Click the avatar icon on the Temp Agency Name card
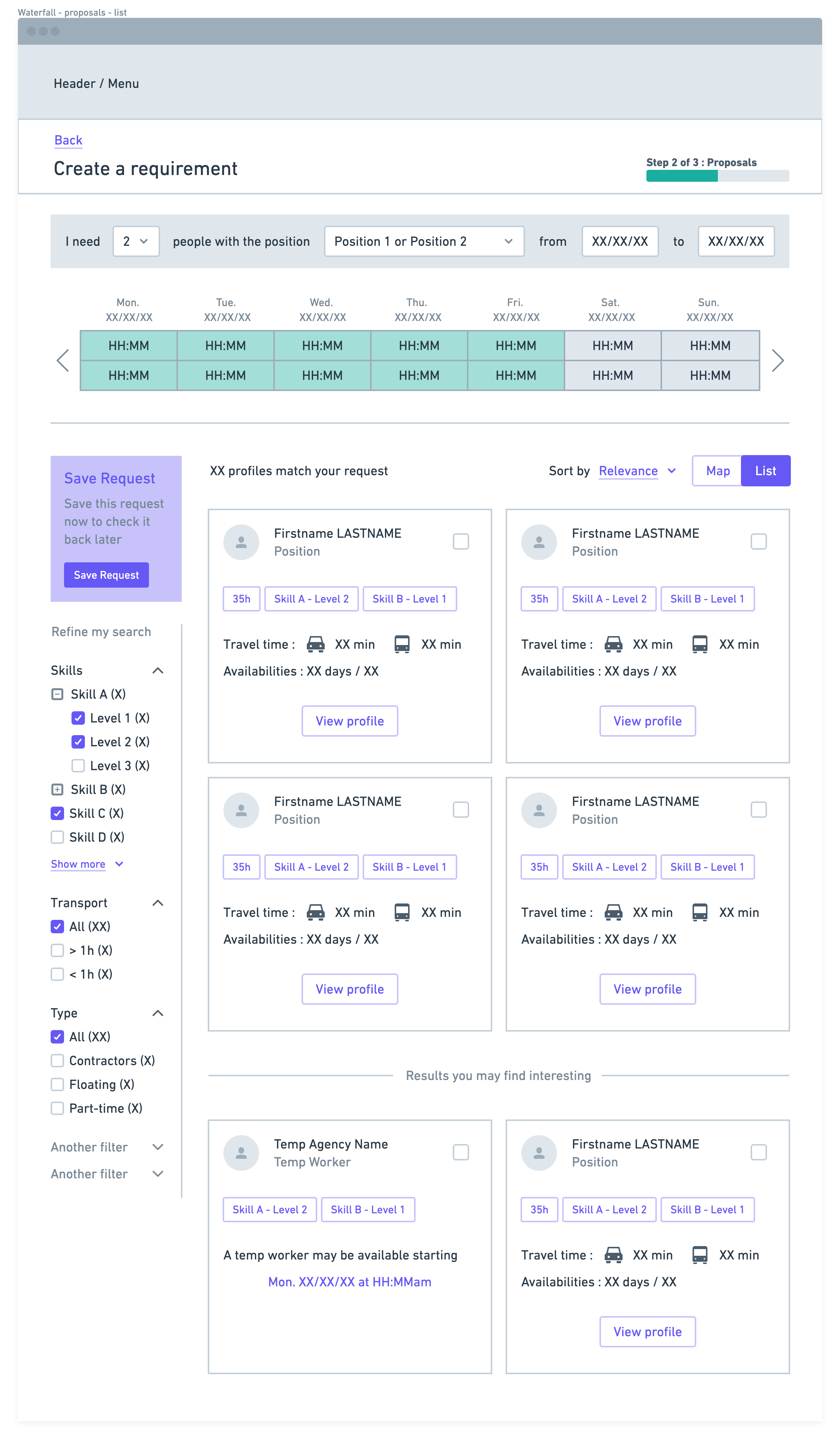This screenshot has height=1439, width=840. coord(241,1152)
